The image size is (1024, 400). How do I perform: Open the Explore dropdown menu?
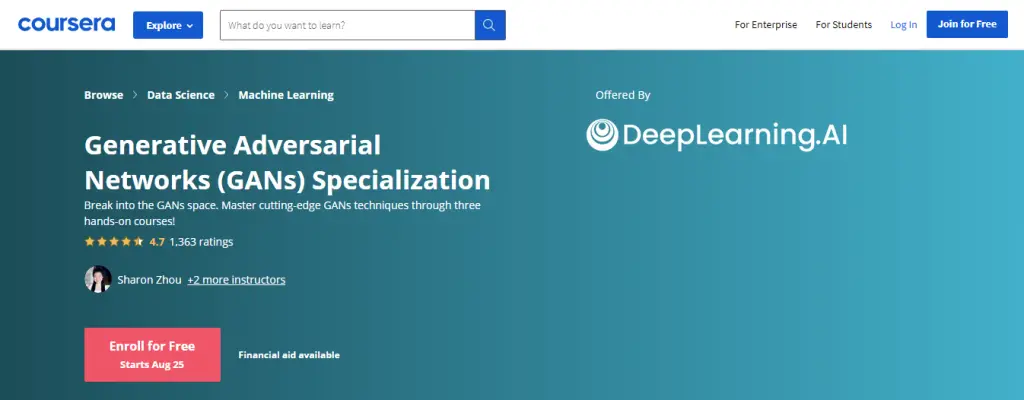[168, 25]
